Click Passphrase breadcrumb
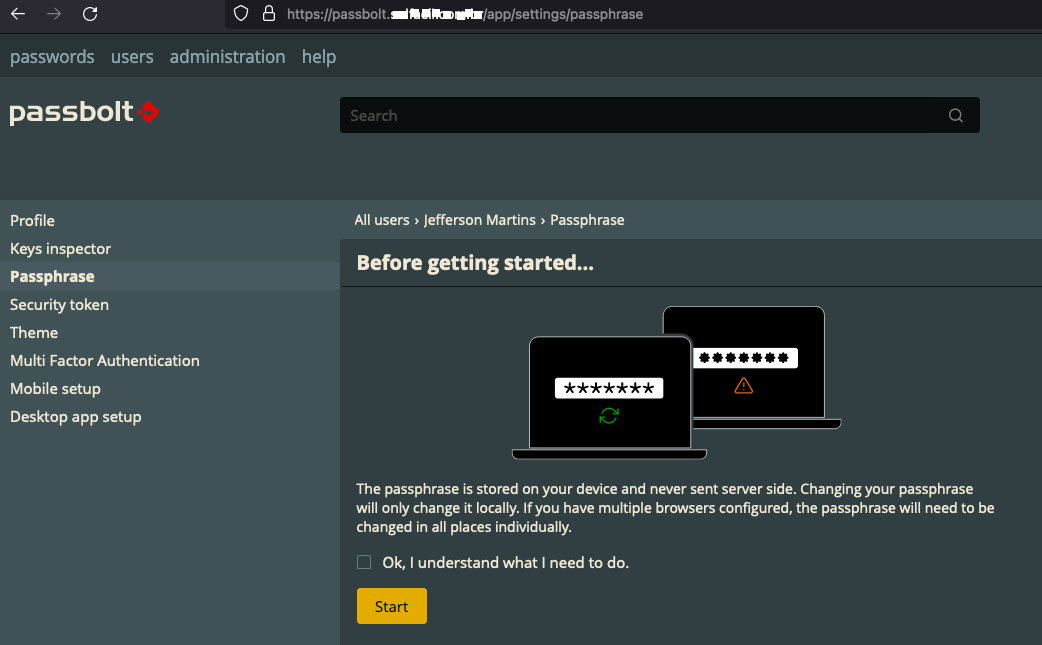 587,220
